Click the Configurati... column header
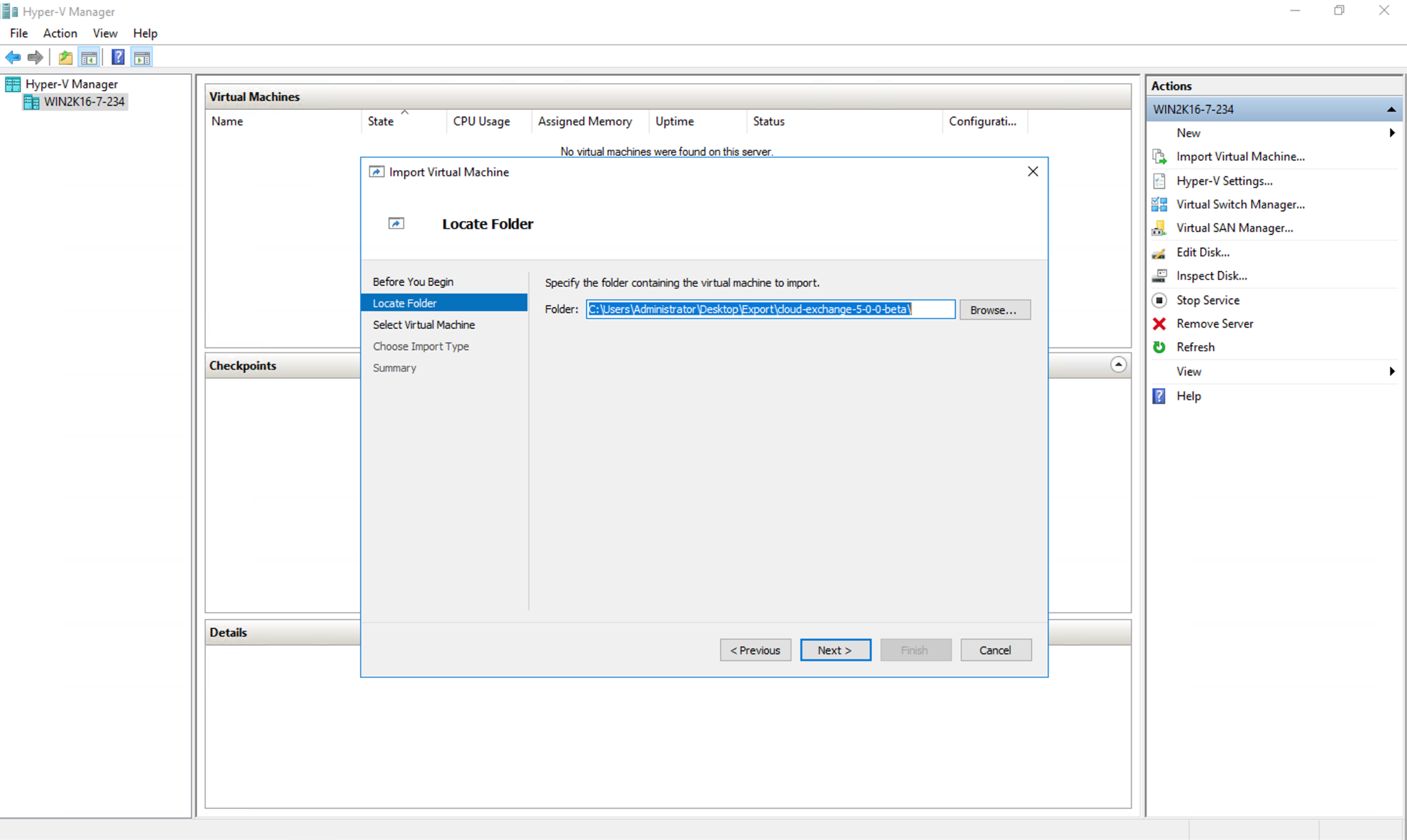Viewport: 1407px width, 840px height. coord(985,121)
